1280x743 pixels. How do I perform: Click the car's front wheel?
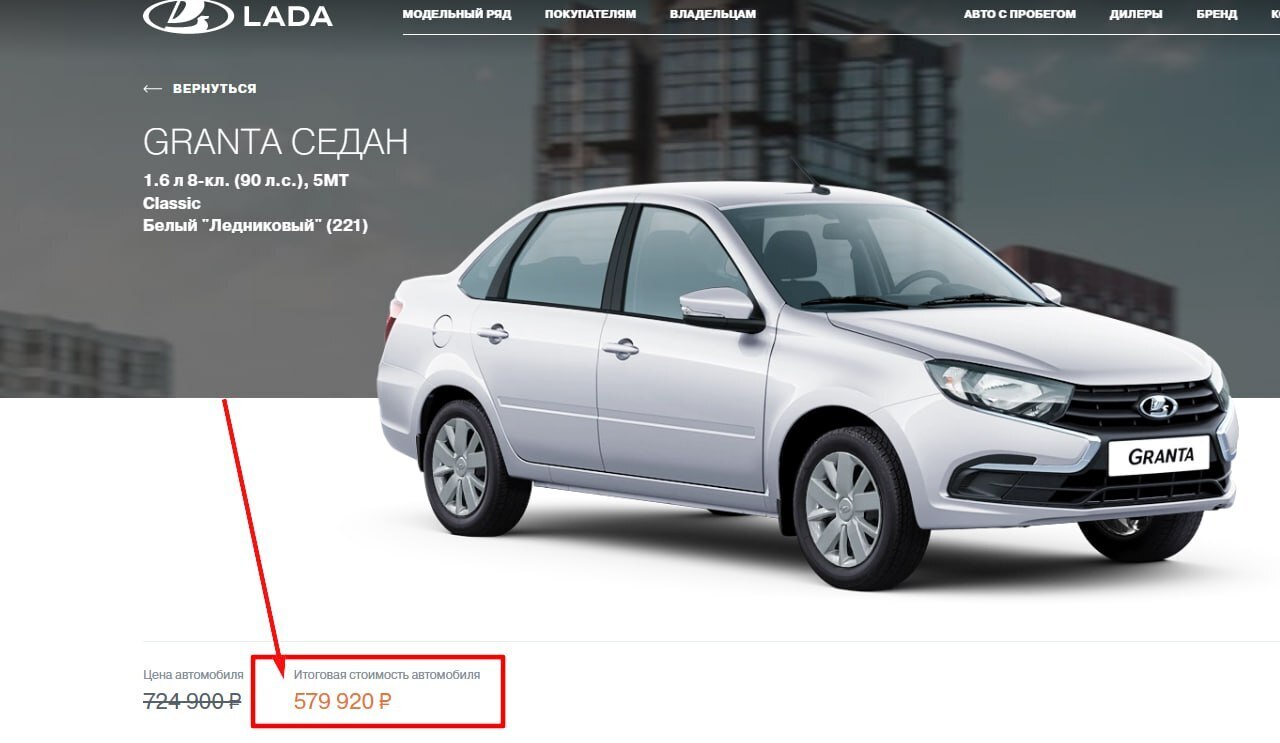pyautogui.click(x=848, y=508)
